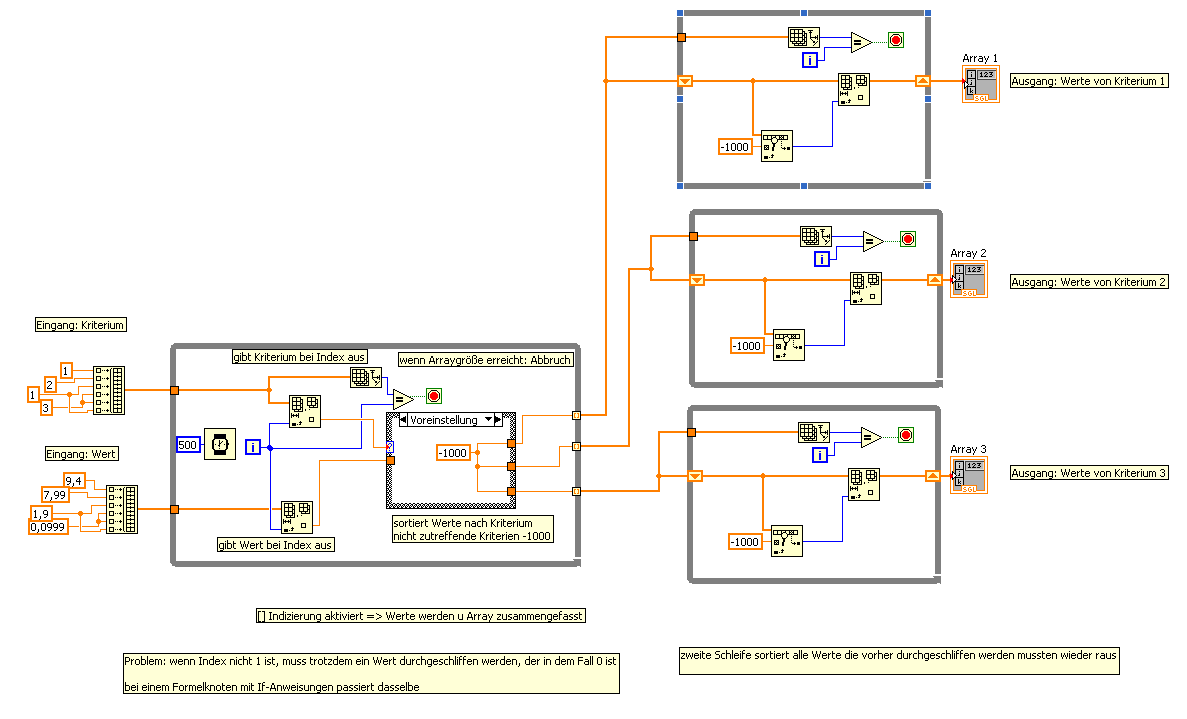The image size is (1187, 719).
Task: Click the Eingang: Wert array constant block
Action: (122, 509)
